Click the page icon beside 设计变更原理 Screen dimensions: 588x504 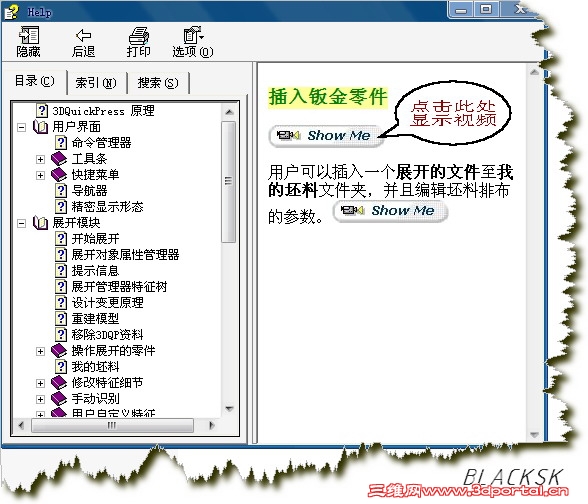tap(61, 303)
